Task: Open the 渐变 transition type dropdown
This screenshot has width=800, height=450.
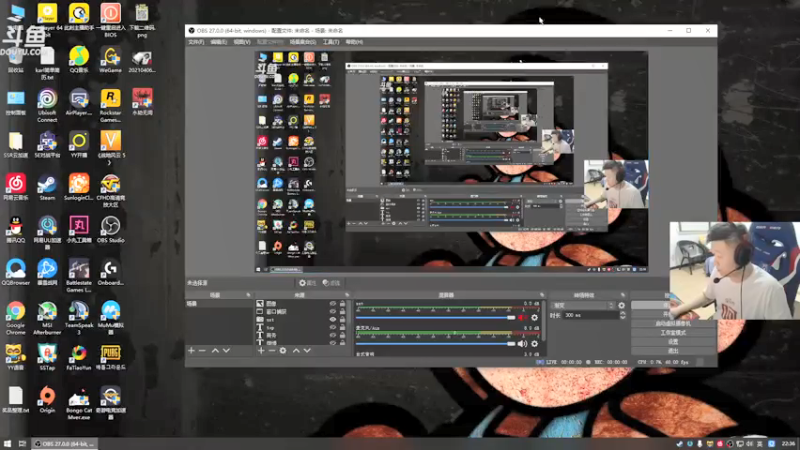Action: click(582, 306)
